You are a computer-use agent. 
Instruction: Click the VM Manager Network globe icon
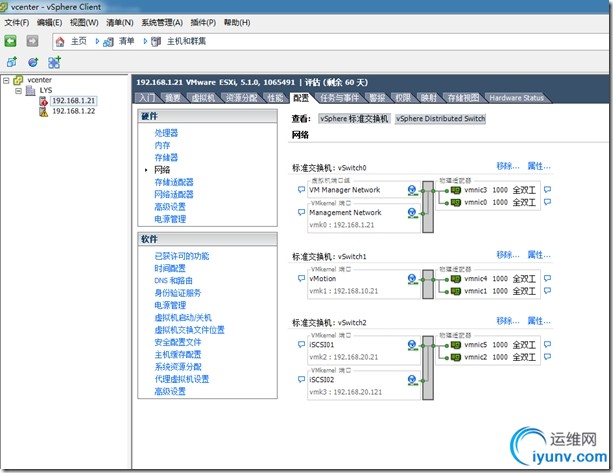coord(412,190)
